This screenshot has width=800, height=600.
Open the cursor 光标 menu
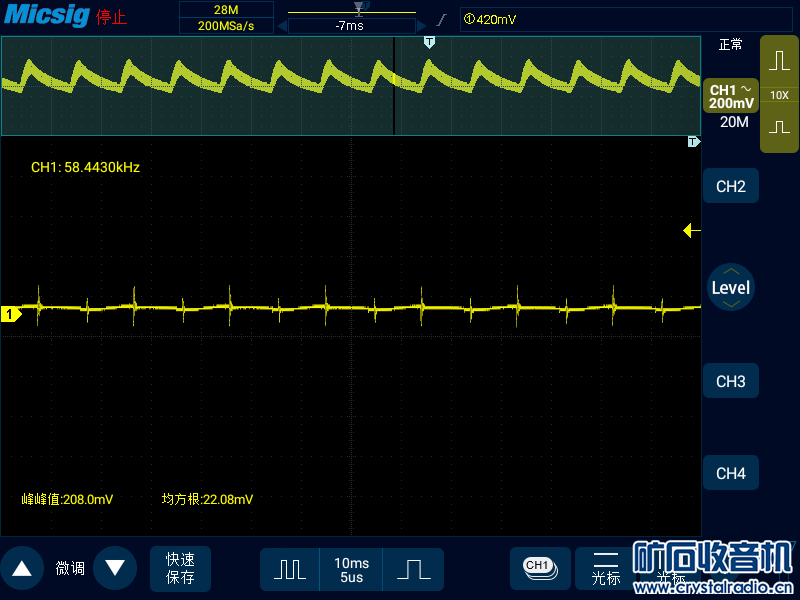click(606, 568)
